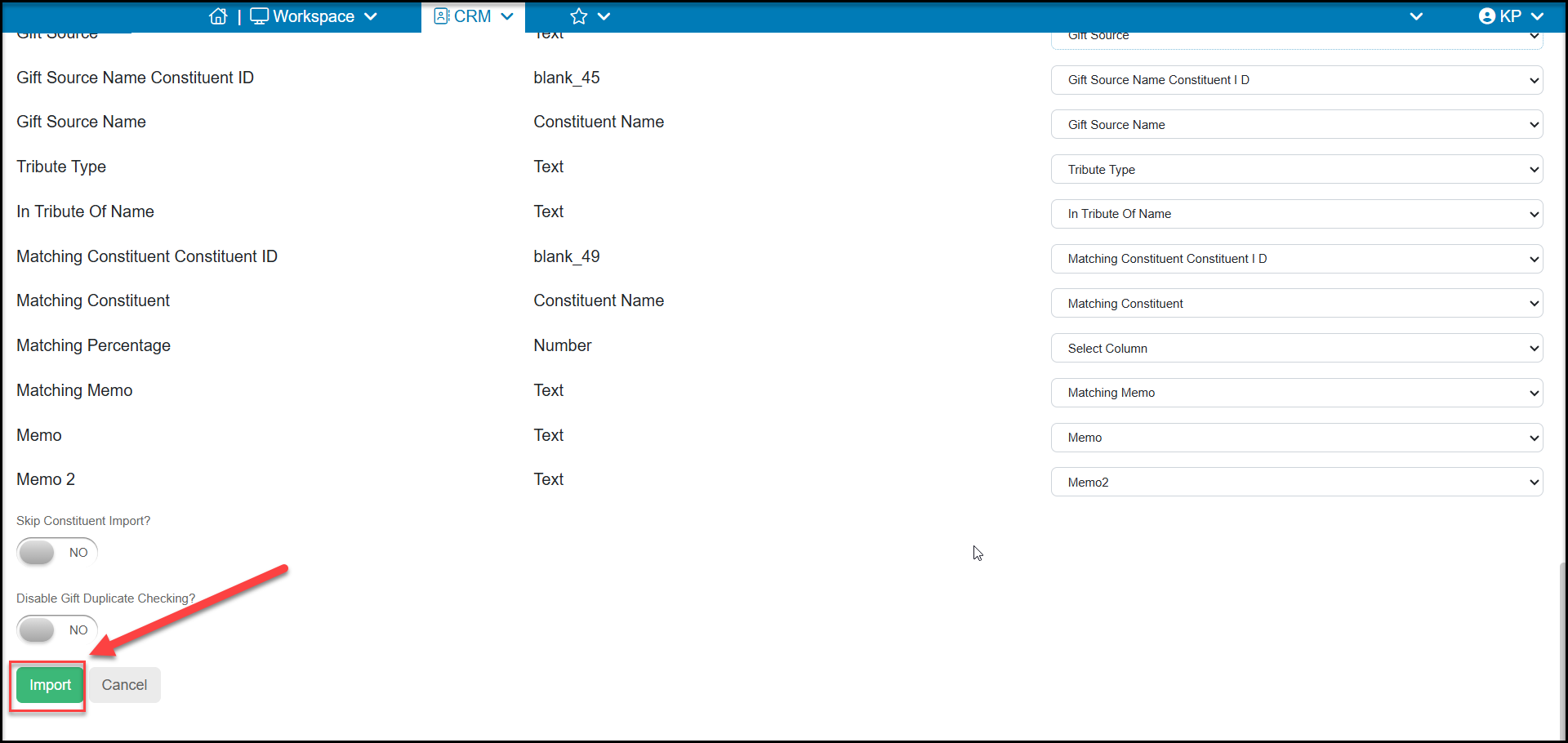Expand the KP account menu arrow
1568x743 pixels.
(x=1538, y=16)
